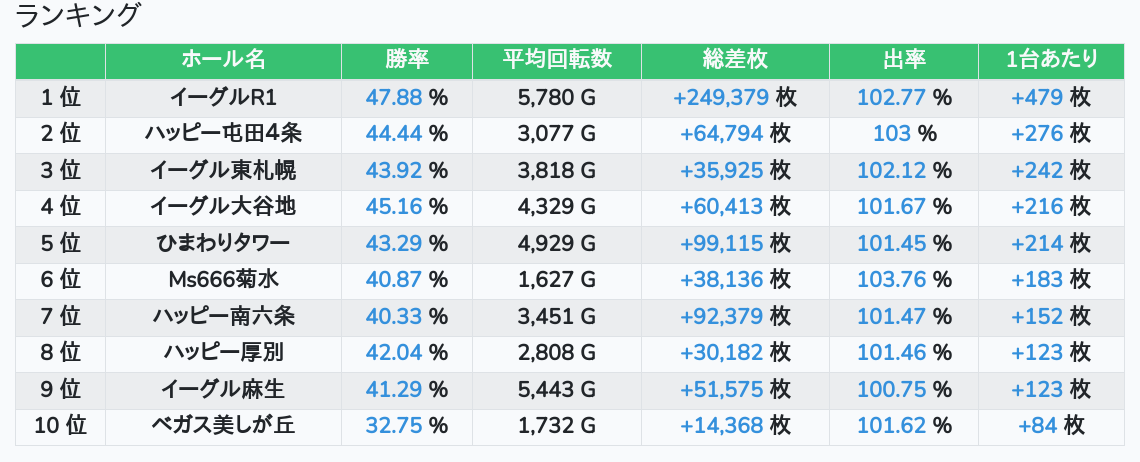Screen dimensions: 1140x462
Task: Select the 総差枚 column header
Action: point(735,60)
